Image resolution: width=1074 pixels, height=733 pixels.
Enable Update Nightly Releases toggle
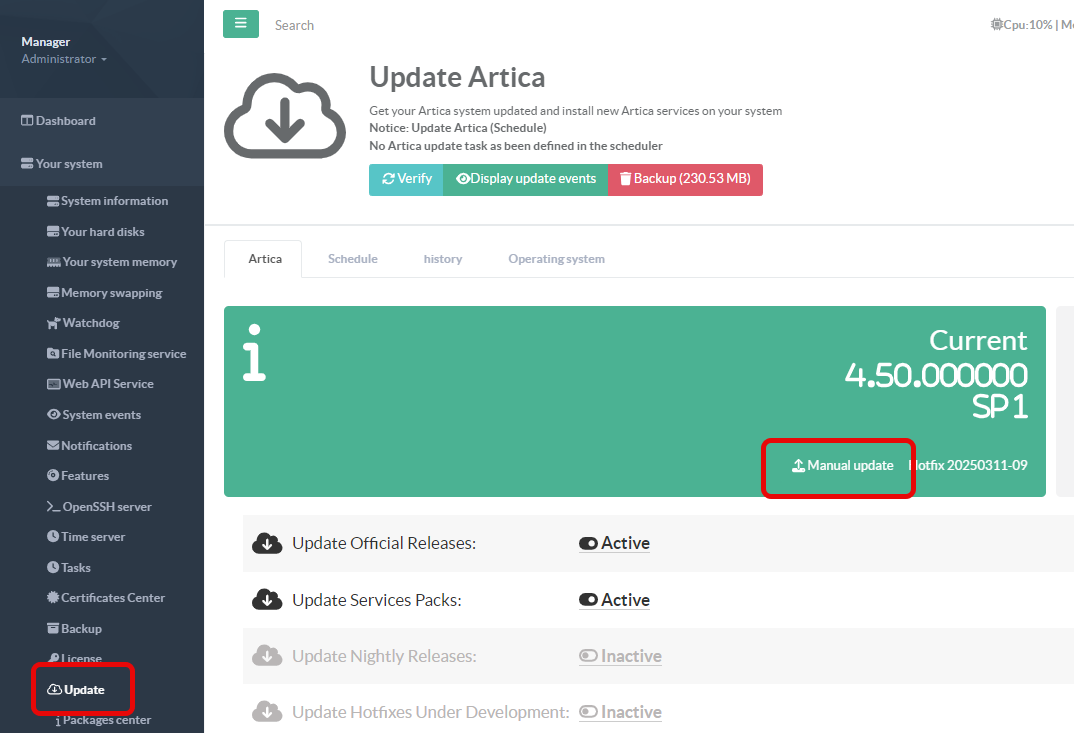click(x=588, y=657)
